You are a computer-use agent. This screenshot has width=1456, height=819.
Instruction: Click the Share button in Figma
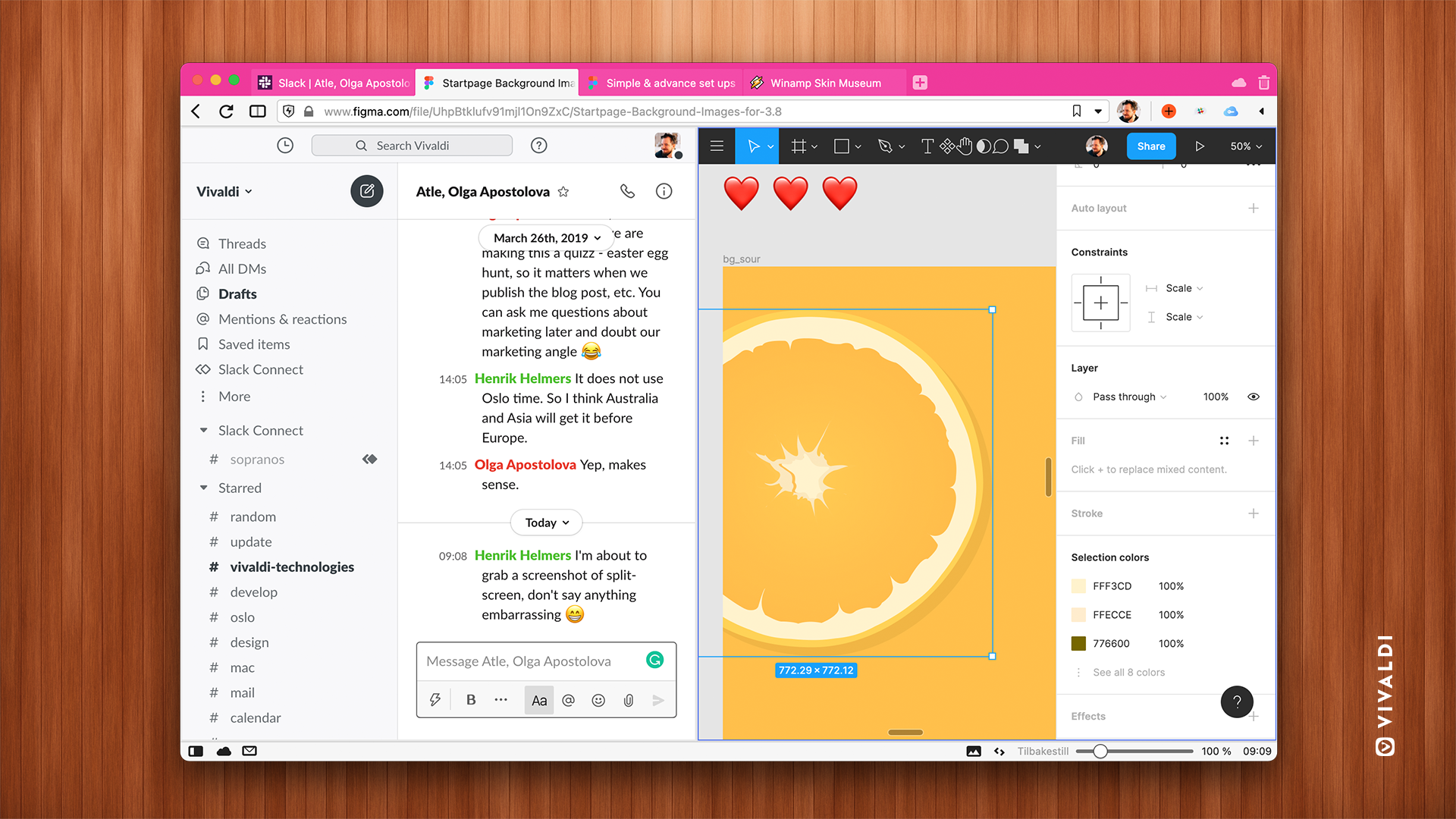pyautogui.click(x=1151, y=146)
